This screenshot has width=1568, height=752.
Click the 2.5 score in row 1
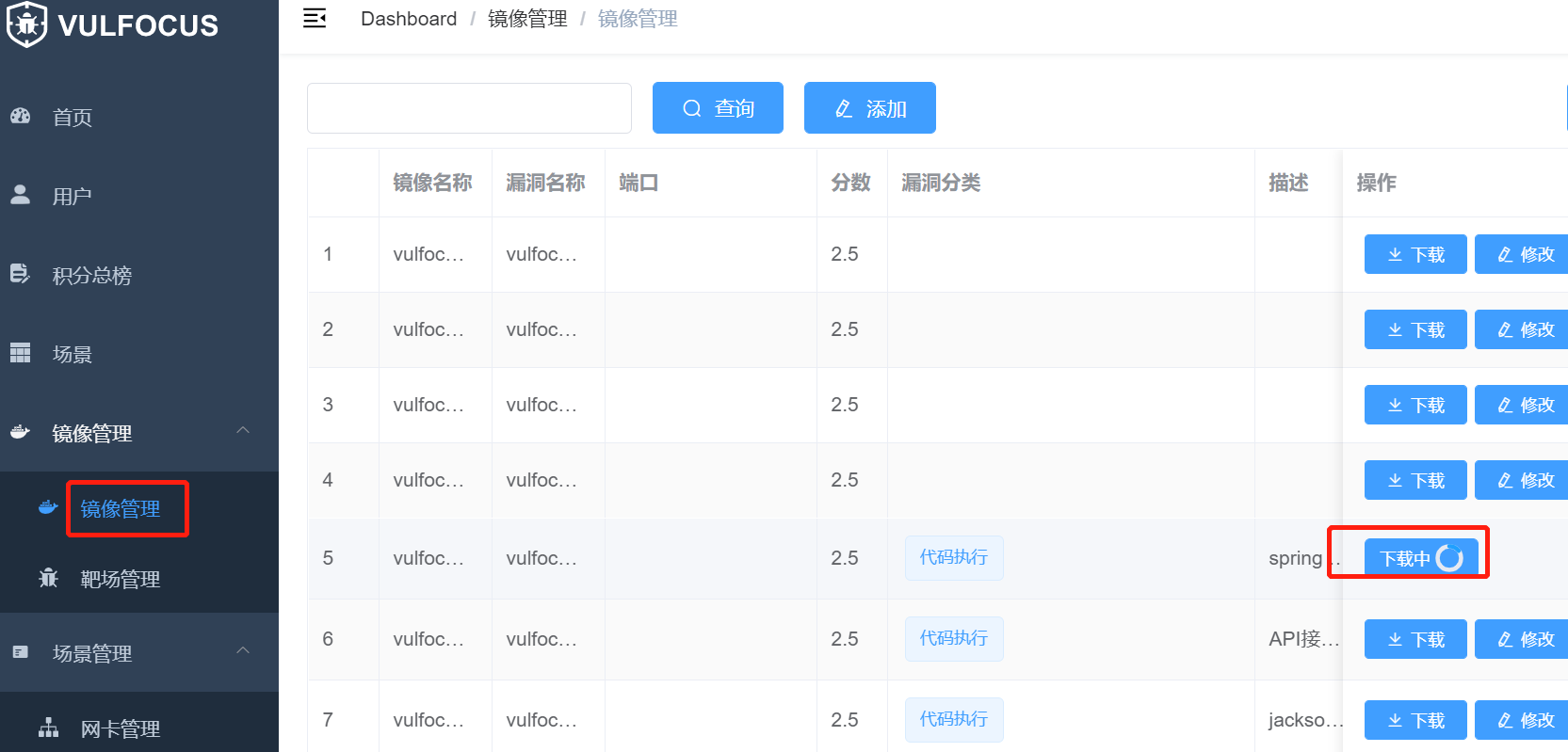(x=845, y=254)
